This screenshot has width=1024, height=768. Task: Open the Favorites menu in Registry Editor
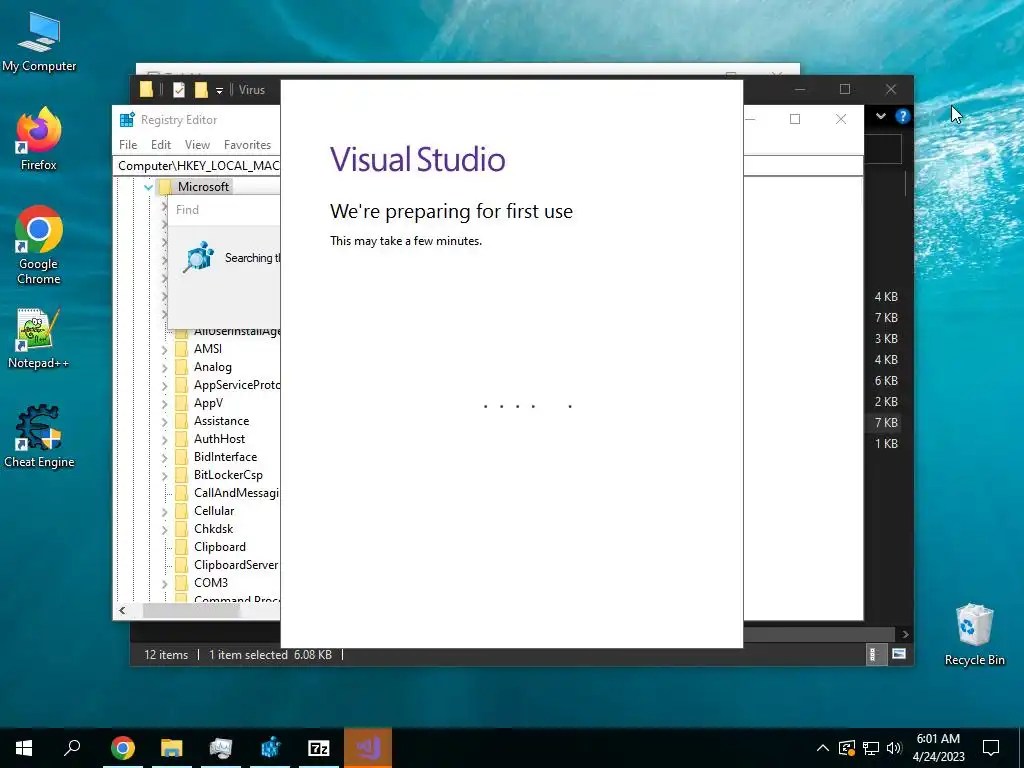[x=247, y=144]
